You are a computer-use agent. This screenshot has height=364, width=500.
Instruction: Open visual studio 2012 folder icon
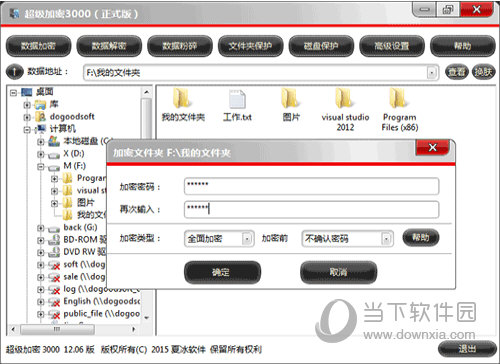tap(344, 99)
